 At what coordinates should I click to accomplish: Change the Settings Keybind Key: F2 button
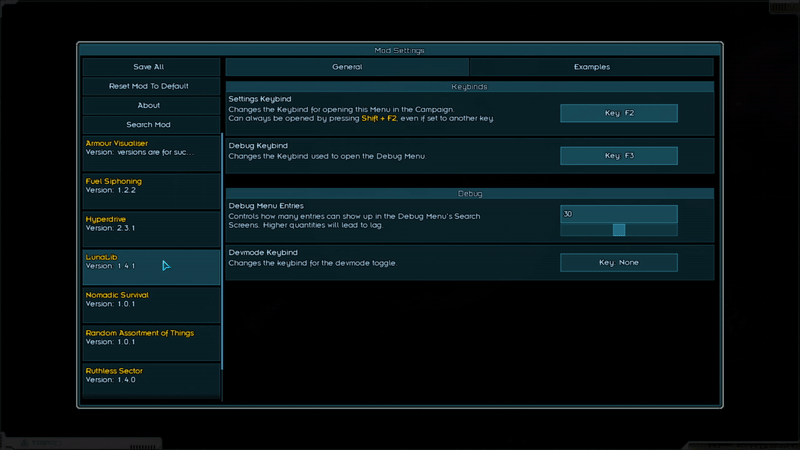tap(618, 113)
